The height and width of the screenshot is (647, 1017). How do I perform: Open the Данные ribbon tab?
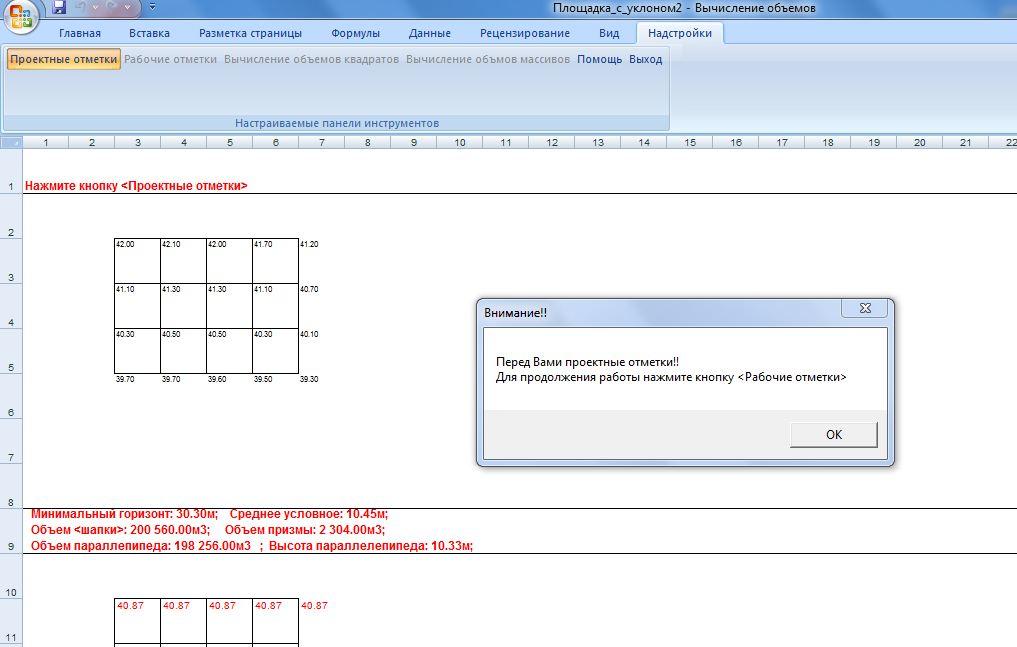(x=429, y=33)
